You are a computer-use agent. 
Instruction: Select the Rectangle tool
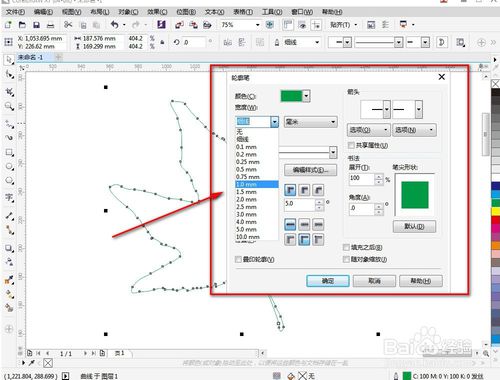click(9, 152)
